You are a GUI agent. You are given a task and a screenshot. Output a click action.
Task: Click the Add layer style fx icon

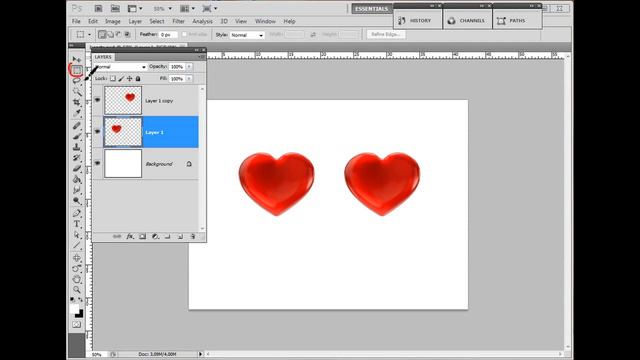tap(130, 236)
